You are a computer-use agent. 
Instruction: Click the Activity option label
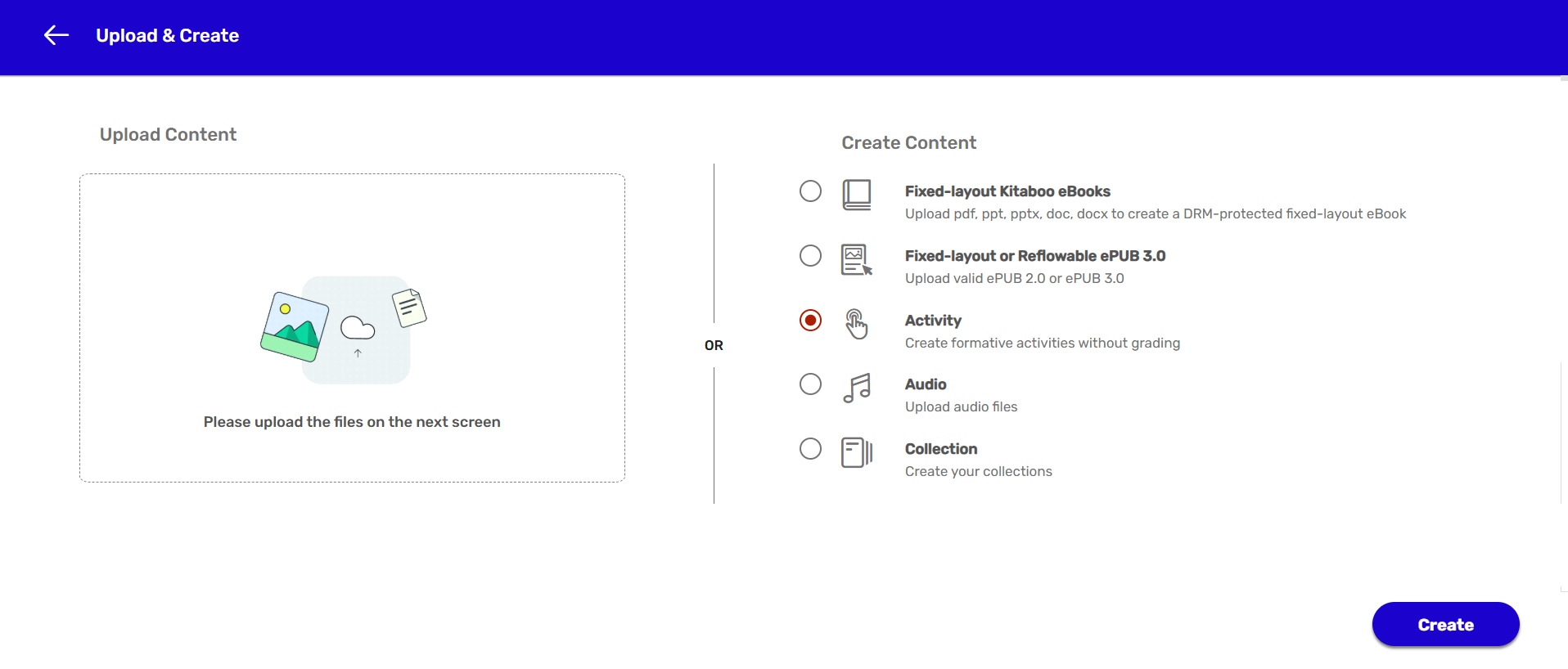(x=933, y=321)
